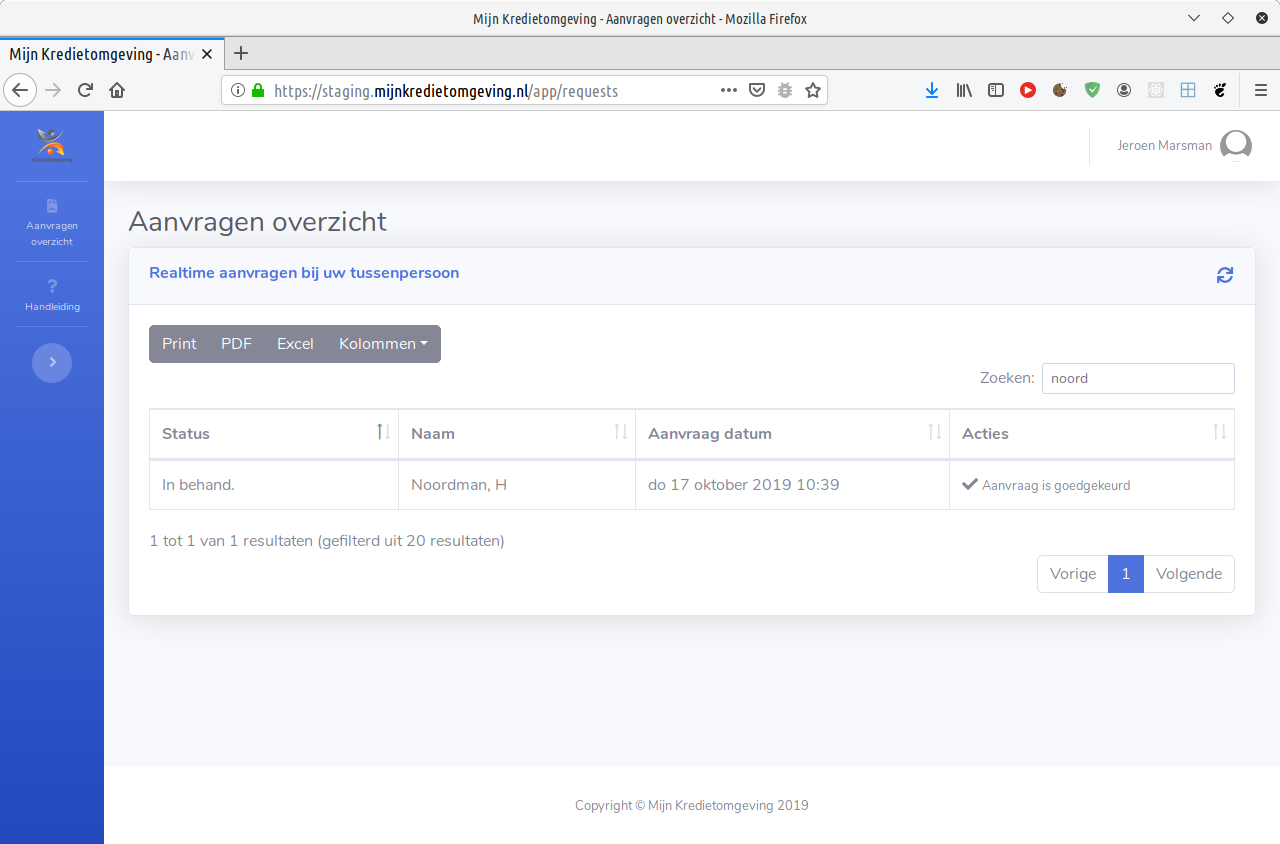Export the table with the Excel button
The height and width of the screenshot is (844, 1280).
coord(295,344)
